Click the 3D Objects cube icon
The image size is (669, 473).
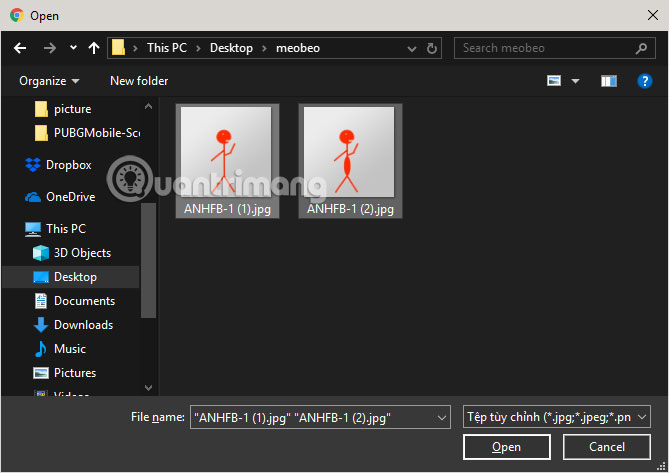pos(41,253)
